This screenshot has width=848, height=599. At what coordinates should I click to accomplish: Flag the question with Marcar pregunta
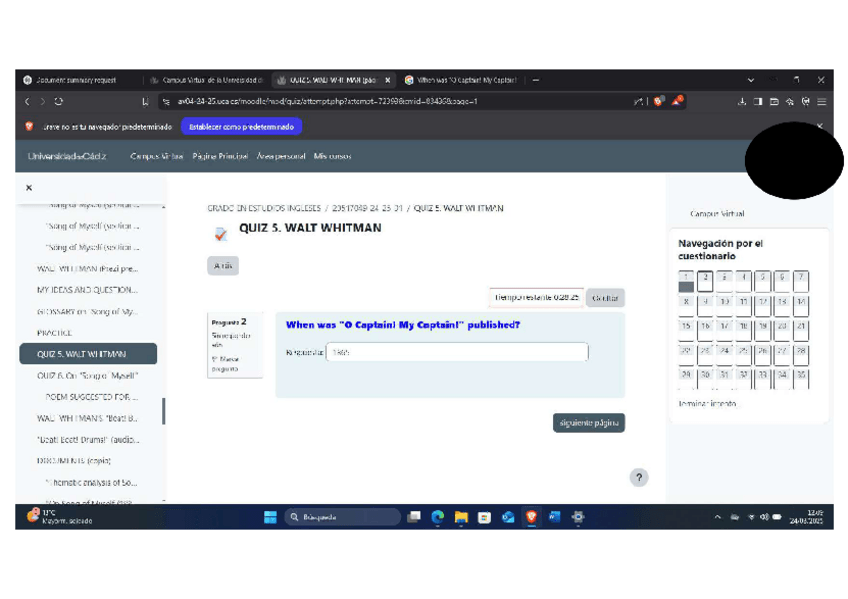coord(225,364)
